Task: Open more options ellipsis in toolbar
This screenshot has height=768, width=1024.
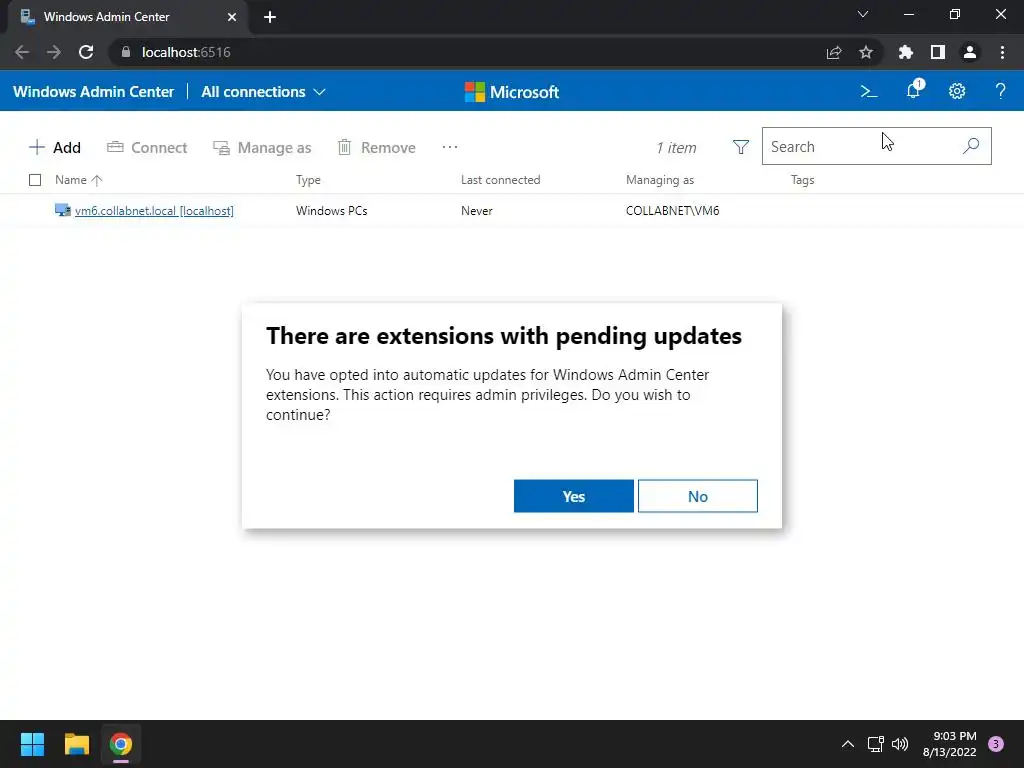Action: coord(450,148)
